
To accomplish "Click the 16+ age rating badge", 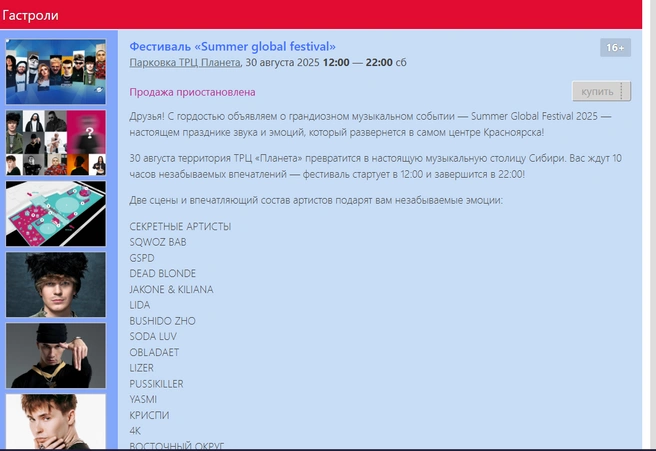I will point(615,48).
